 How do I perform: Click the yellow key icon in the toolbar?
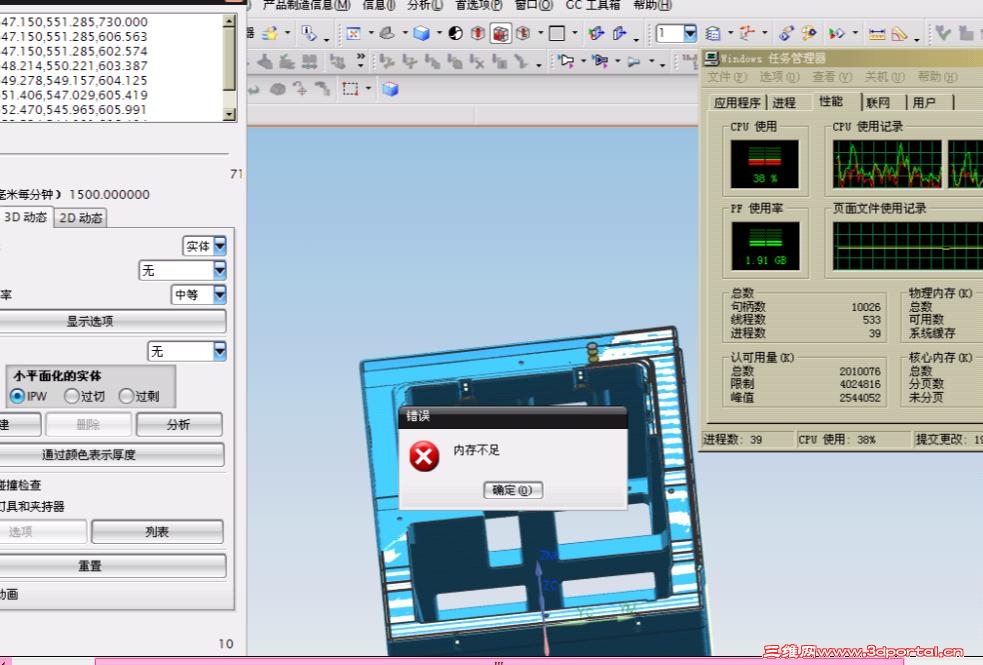(809, 33)
